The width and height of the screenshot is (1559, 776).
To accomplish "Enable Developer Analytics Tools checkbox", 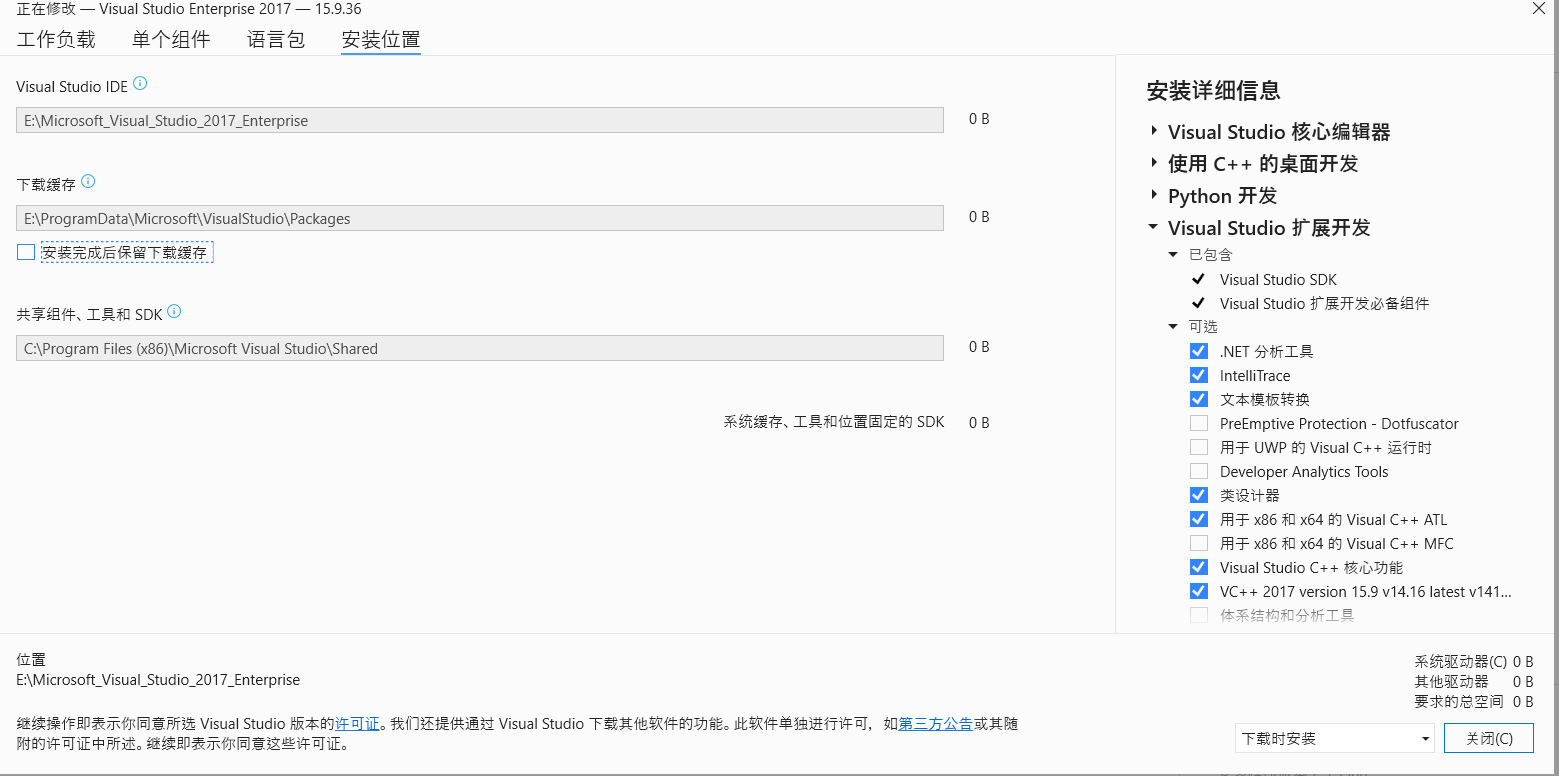I will click(x=1199, y=471).
